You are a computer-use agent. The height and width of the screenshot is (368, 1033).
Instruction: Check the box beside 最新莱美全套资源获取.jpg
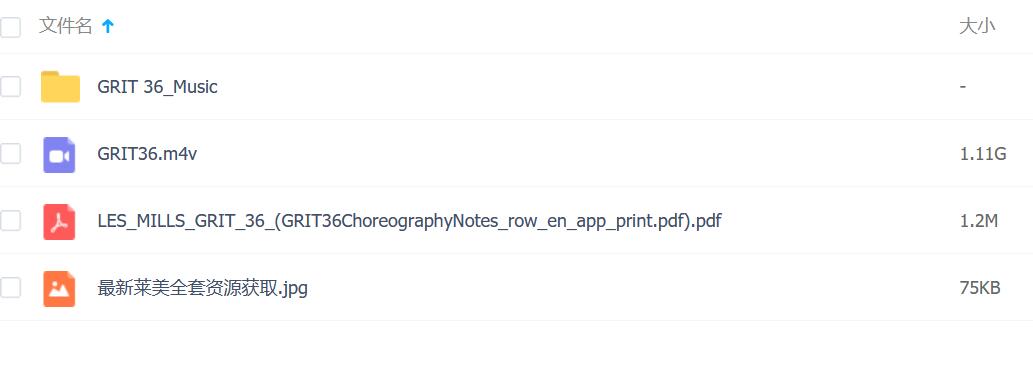9,288
